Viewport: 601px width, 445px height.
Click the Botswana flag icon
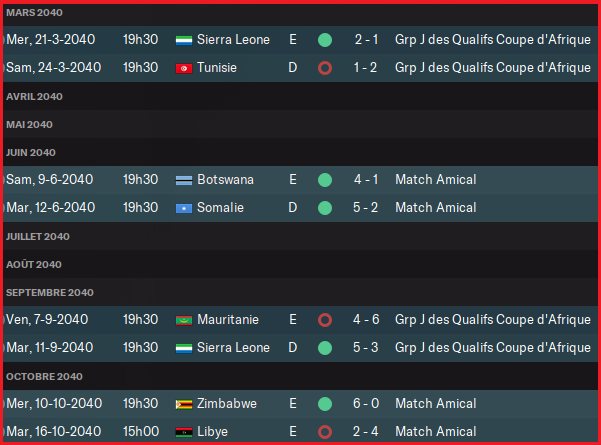pyautogui.click(x=183, y=180)
